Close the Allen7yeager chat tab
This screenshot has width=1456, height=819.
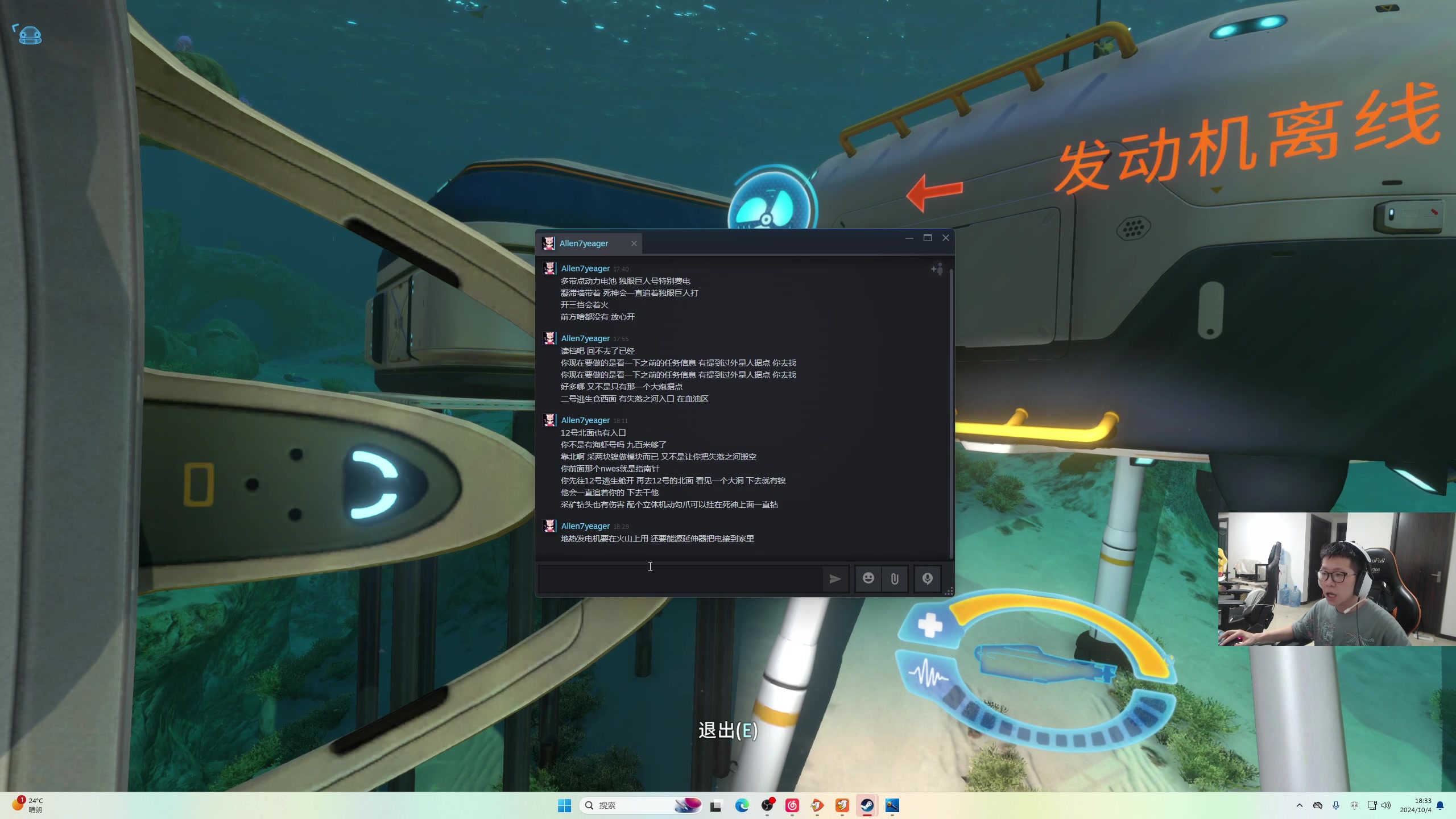pyautogui.click(x=634, y=243)
